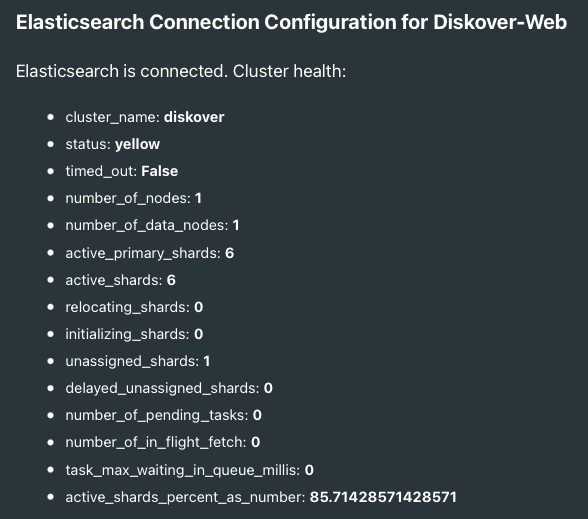Click the number_of_nodes entry

tap(134, 198)
